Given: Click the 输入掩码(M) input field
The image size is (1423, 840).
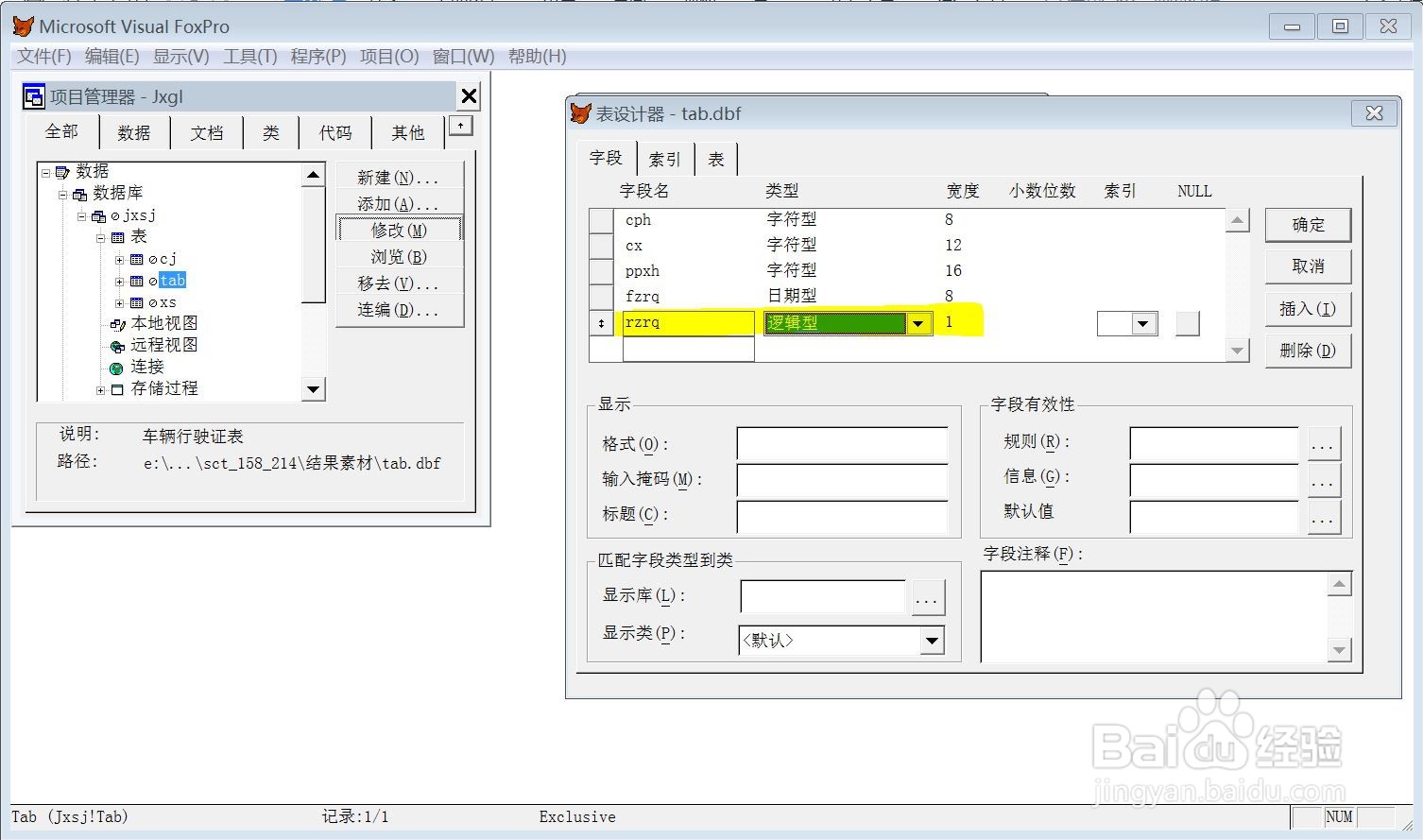Looking at the screenshot, I should [842, 479].
